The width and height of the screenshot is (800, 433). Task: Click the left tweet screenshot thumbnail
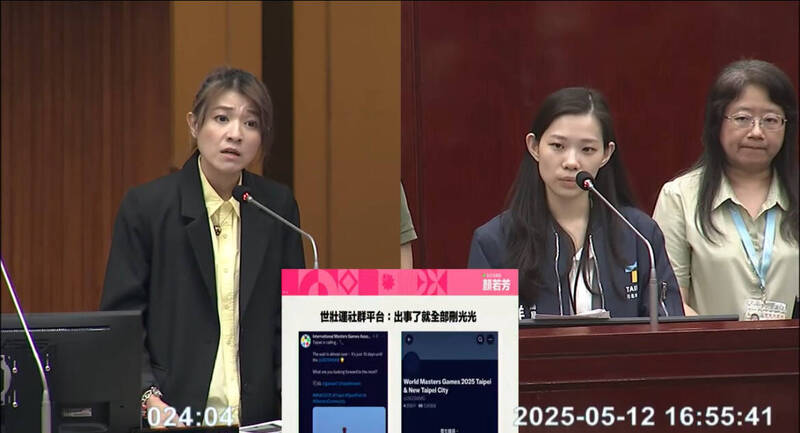[x=343, y=382]
